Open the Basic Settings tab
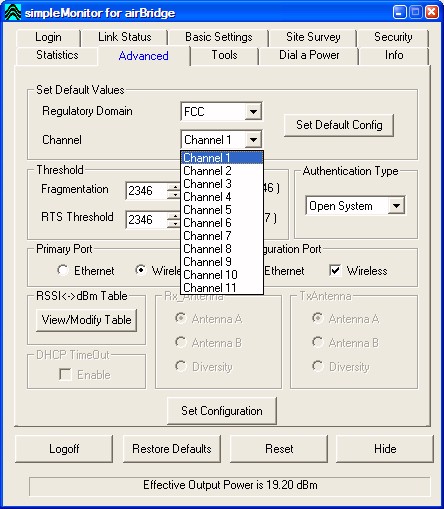The height and width of the screenshot is (509, 444). point(219,37)
